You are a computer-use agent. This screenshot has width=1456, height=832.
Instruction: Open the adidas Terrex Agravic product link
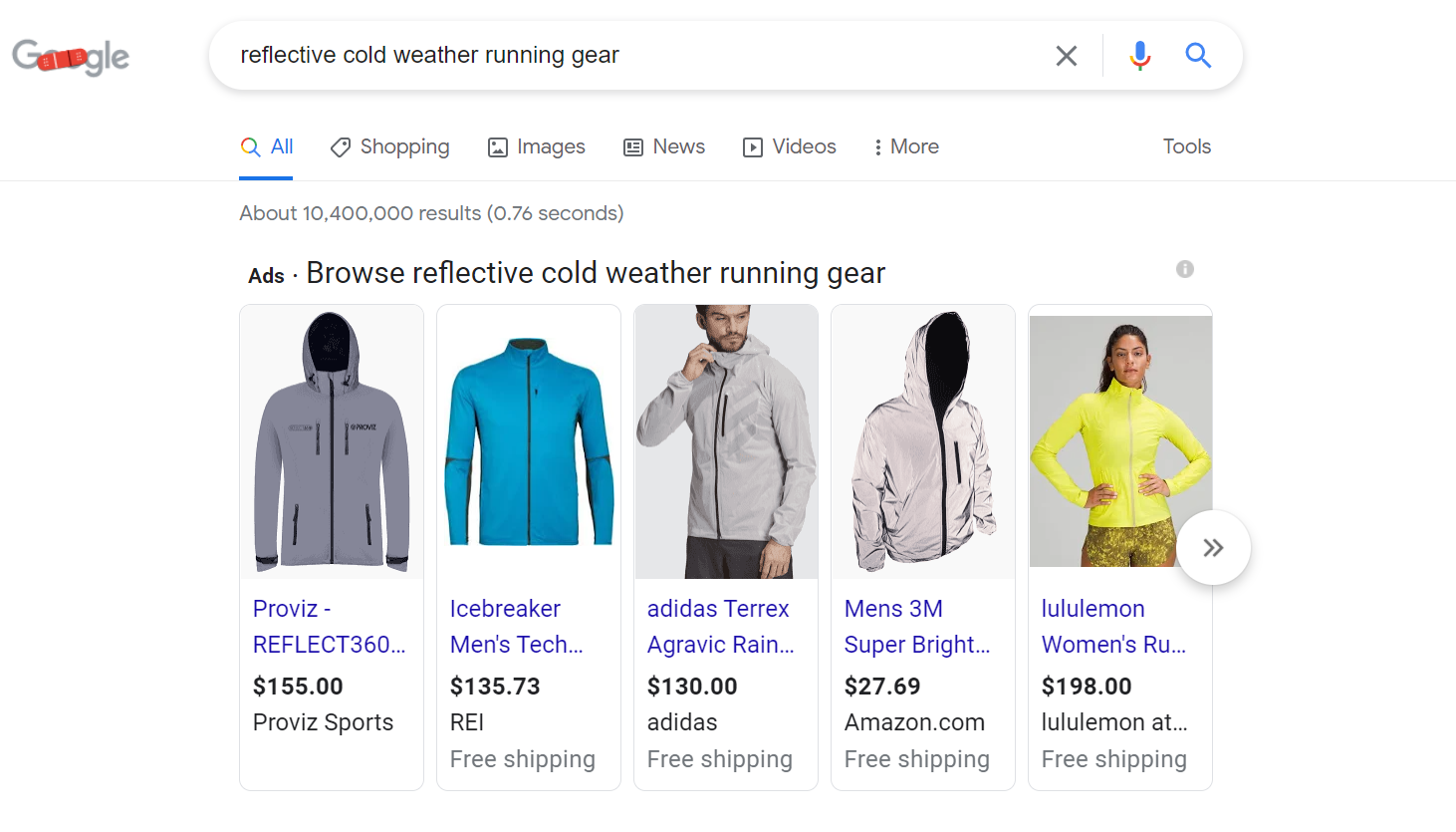pyautogui.click(x=720, y=626)
